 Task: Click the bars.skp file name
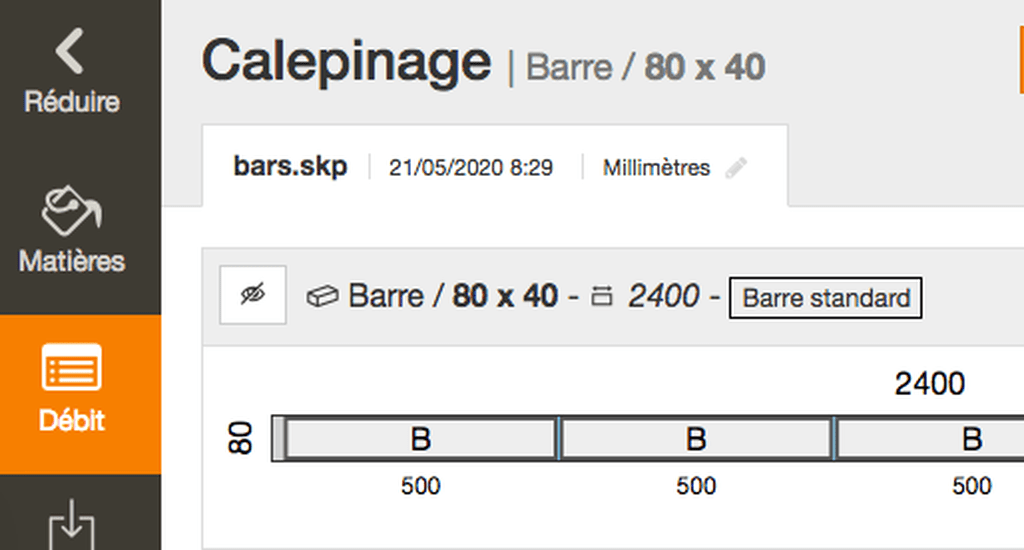click(x=291, y=167)
